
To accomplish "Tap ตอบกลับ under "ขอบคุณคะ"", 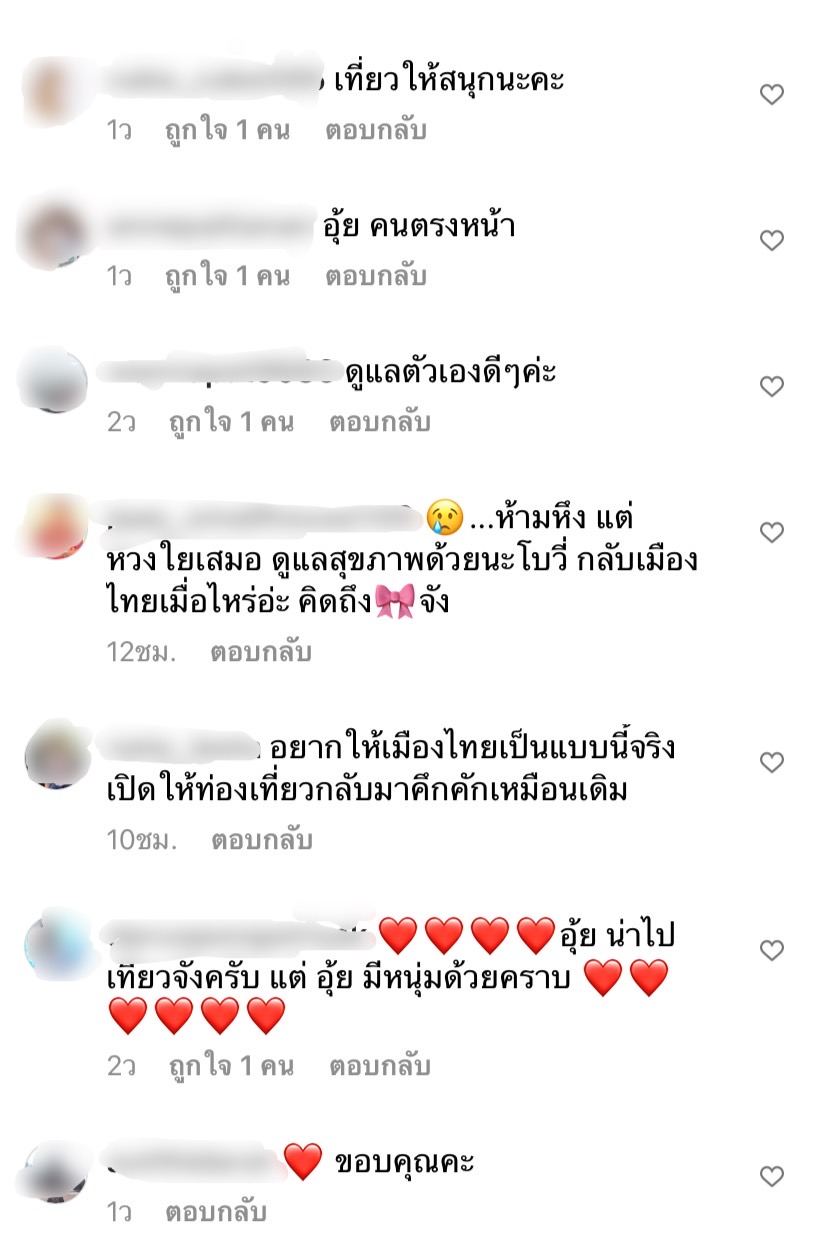I will [216, 1213].
